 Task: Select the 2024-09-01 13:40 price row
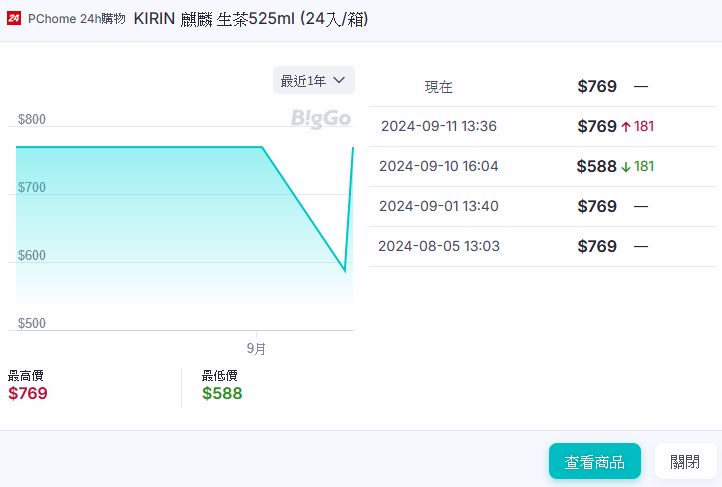tap(541, 207)
